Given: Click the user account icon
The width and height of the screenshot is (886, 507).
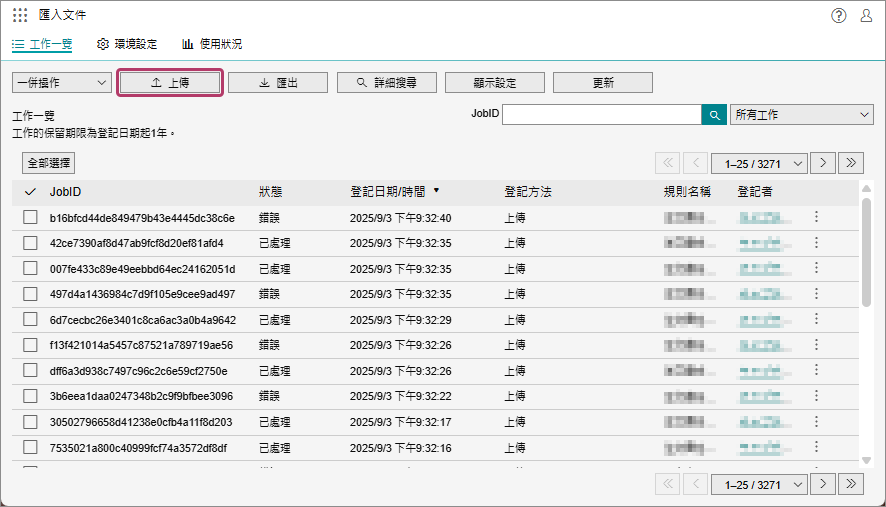Looking at the screenshot, I should 866,15.
